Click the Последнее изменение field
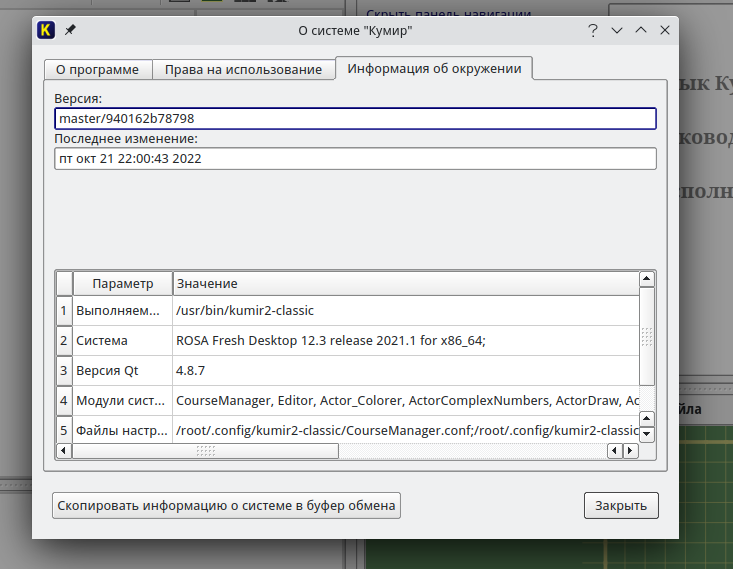The image size is (733, 569). pos(355,159)
